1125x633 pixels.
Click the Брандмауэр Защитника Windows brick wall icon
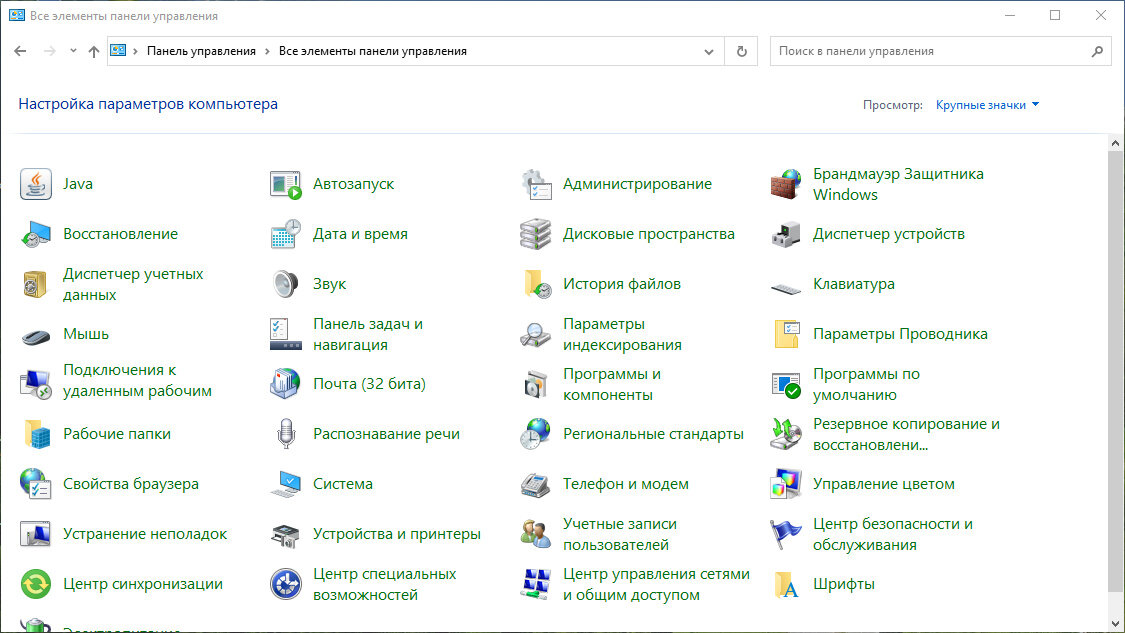786,184
